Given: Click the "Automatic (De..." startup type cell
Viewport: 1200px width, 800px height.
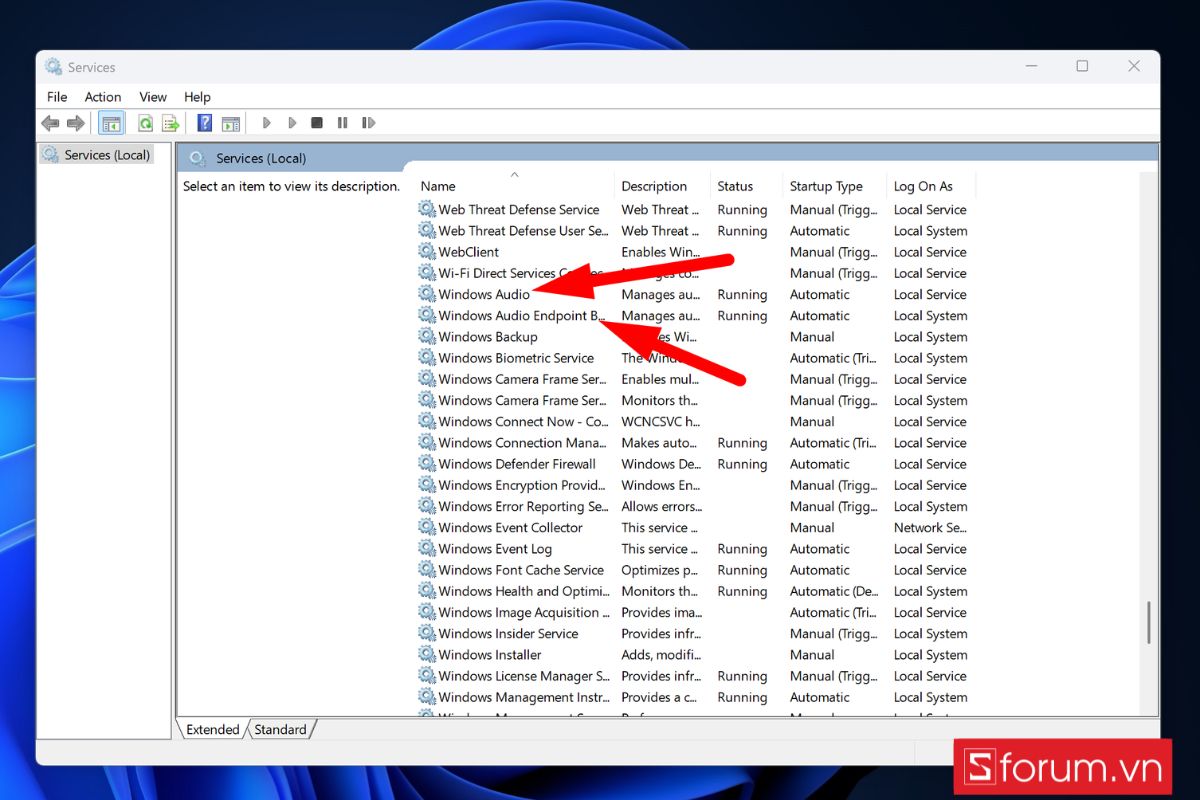Looking at the screenshot, I should (834, 591).
